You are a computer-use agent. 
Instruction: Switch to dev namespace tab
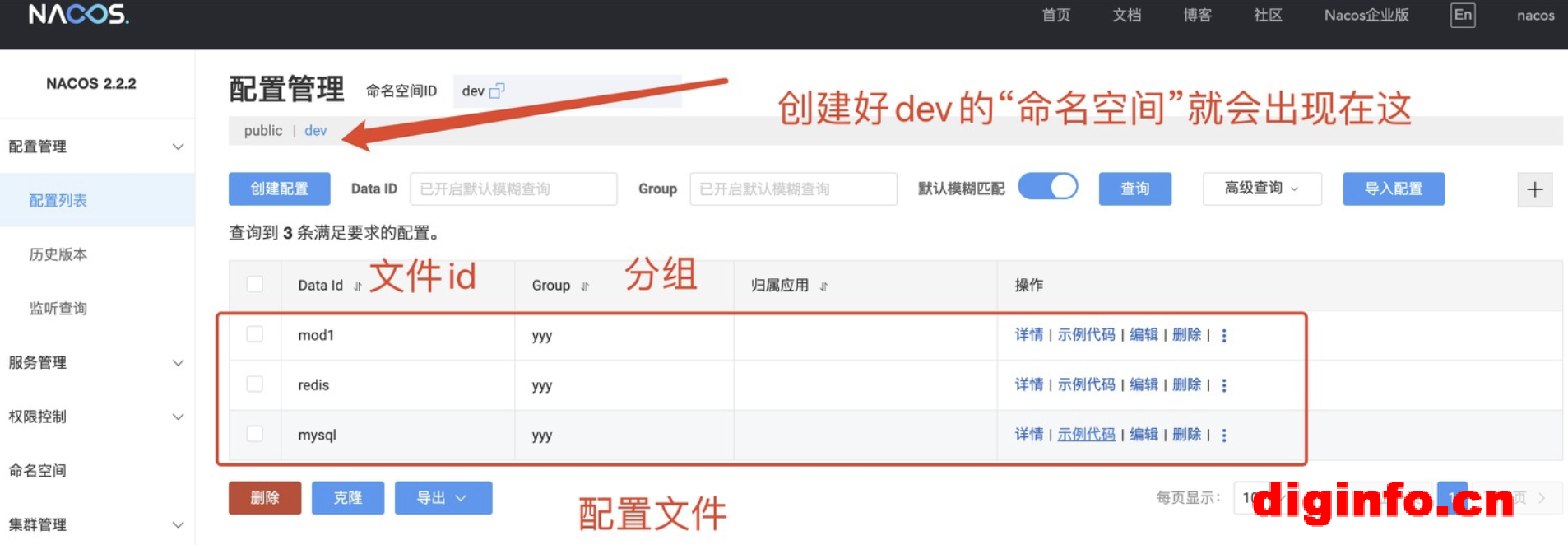coord(316,131)
